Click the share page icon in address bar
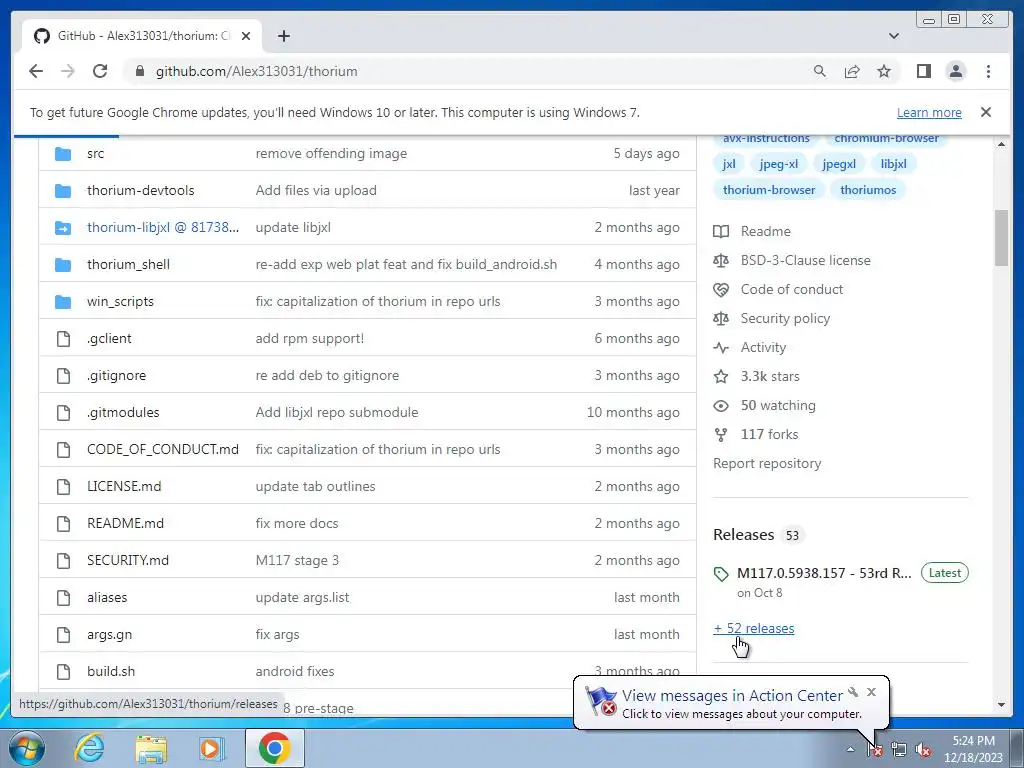The image size is (1024, 768). pos(852,71)
